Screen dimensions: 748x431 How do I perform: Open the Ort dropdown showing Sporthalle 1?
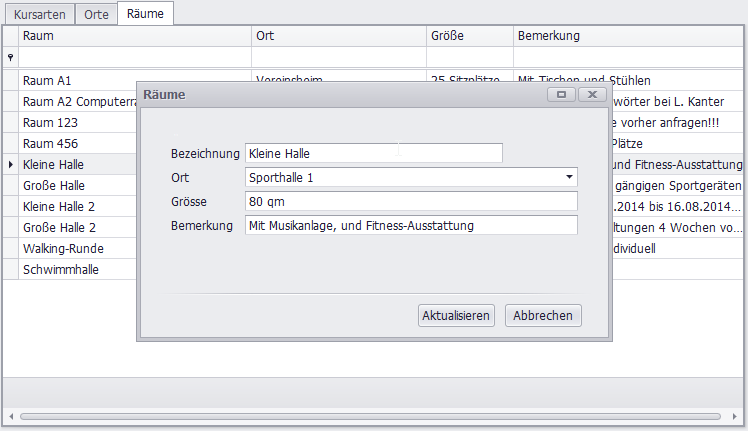569,177
